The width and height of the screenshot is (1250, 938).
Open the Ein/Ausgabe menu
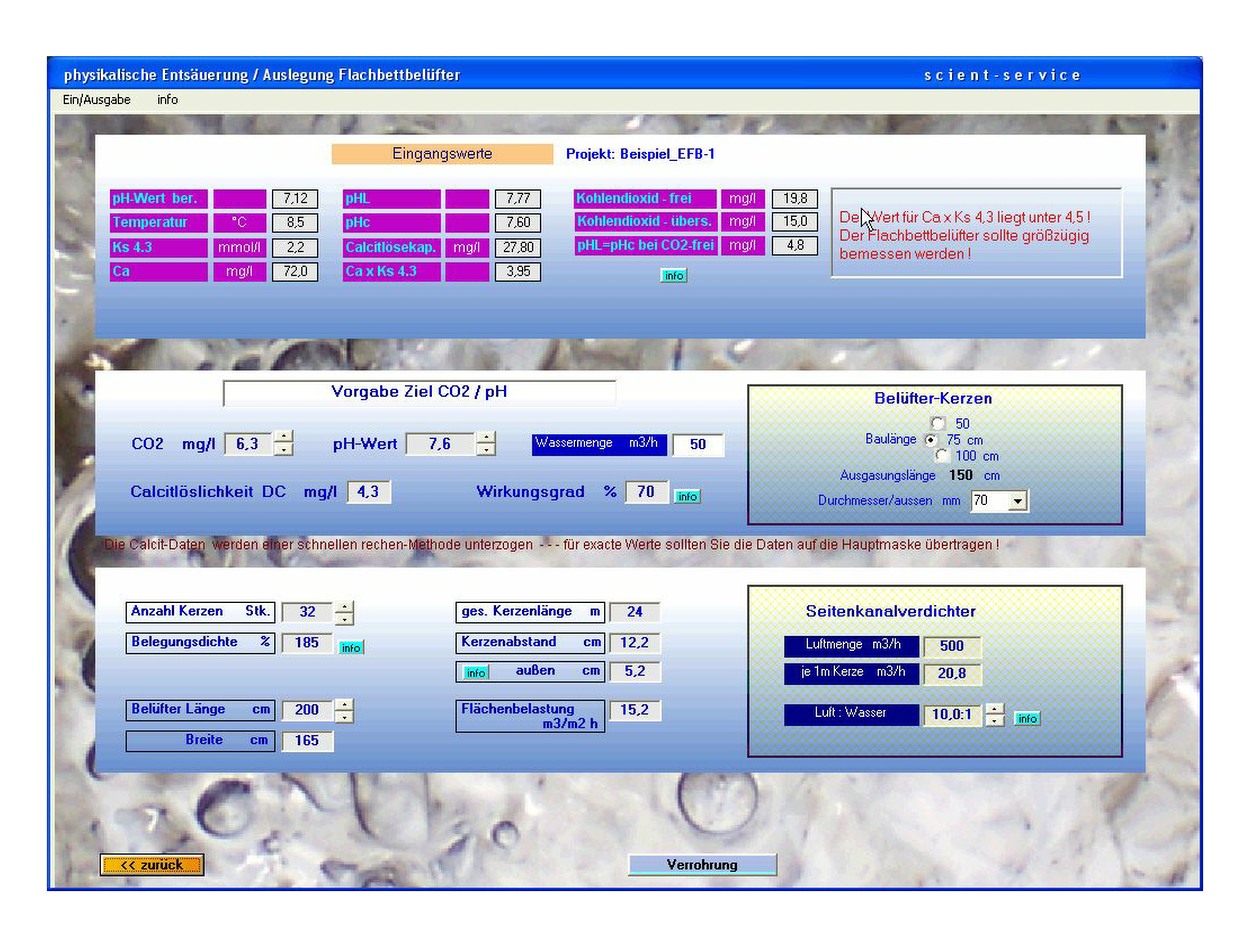tap(96, 100)
